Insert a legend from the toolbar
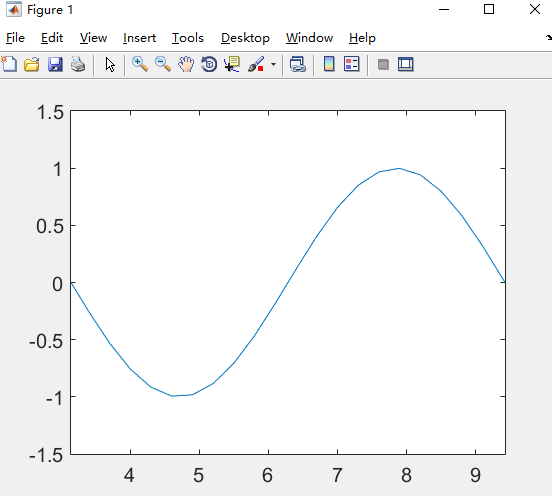 (x=352, y=64)
